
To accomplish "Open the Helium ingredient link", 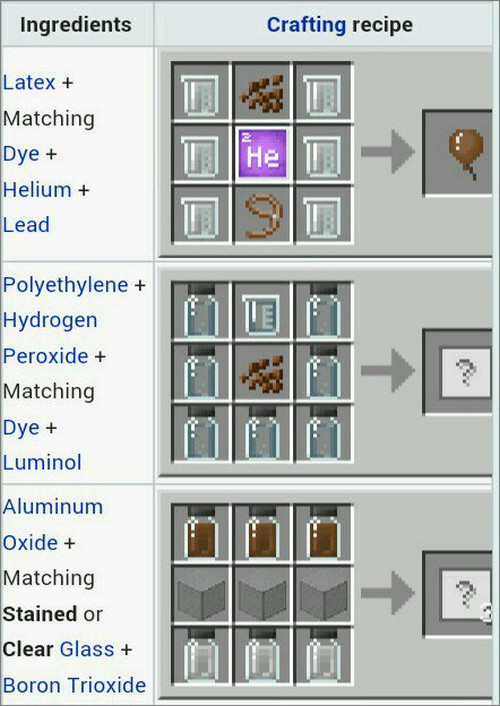I will 37,190.
